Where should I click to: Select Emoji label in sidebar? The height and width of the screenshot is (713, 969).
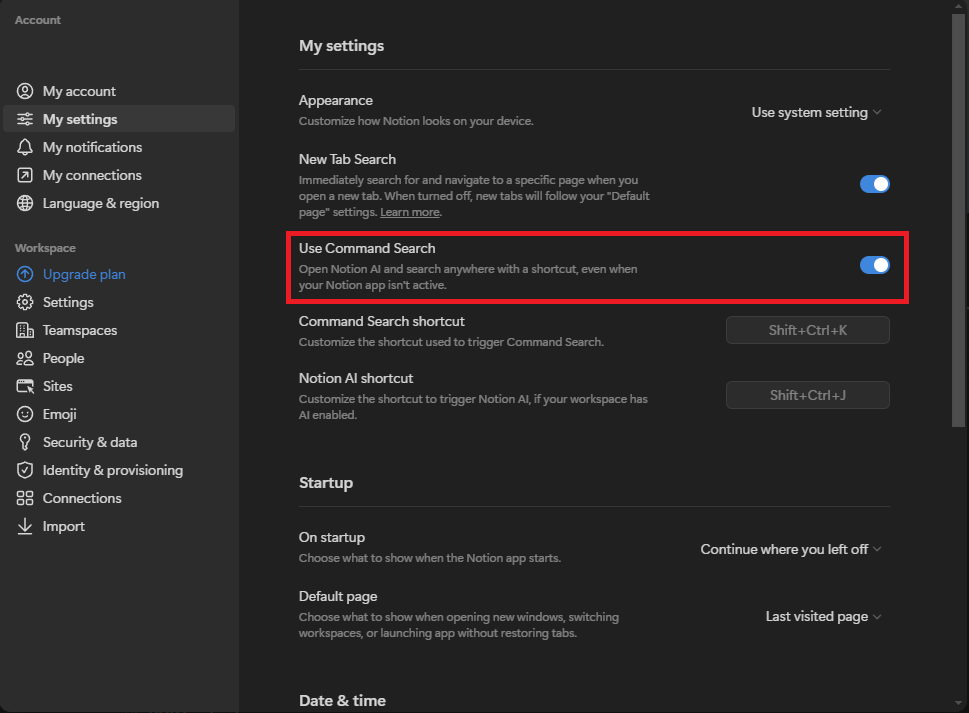point(59,414)
